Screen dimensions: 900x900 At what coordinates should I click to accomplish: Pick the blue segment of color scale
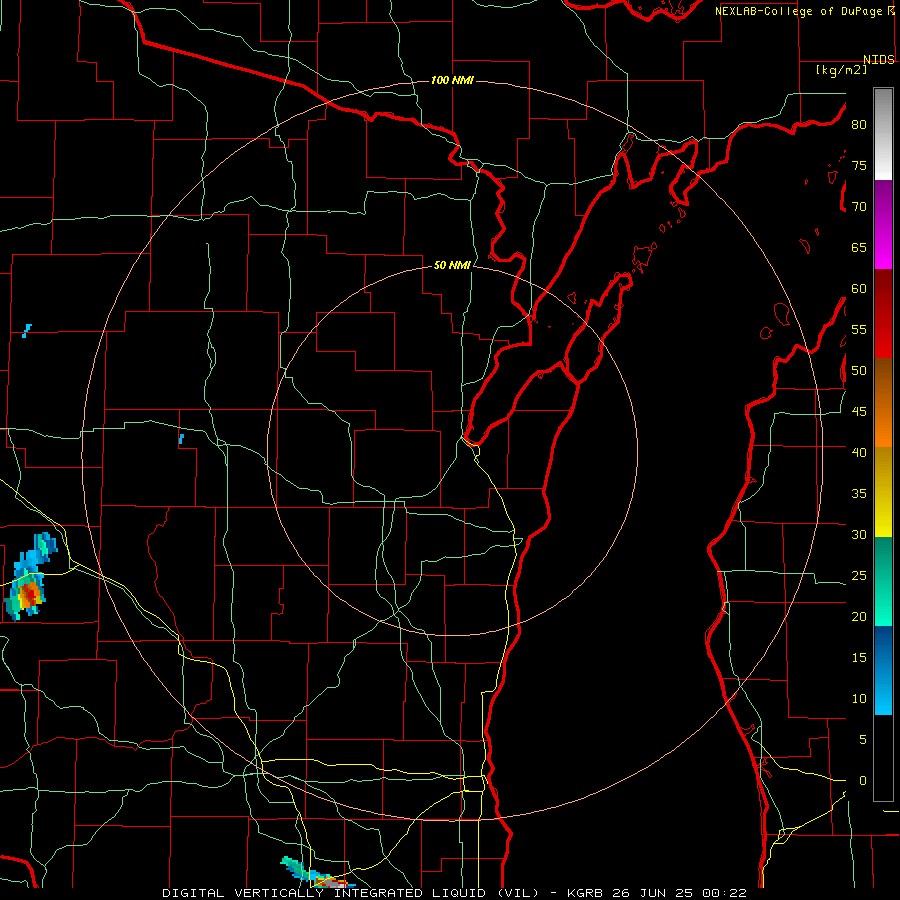pos(883,670)
